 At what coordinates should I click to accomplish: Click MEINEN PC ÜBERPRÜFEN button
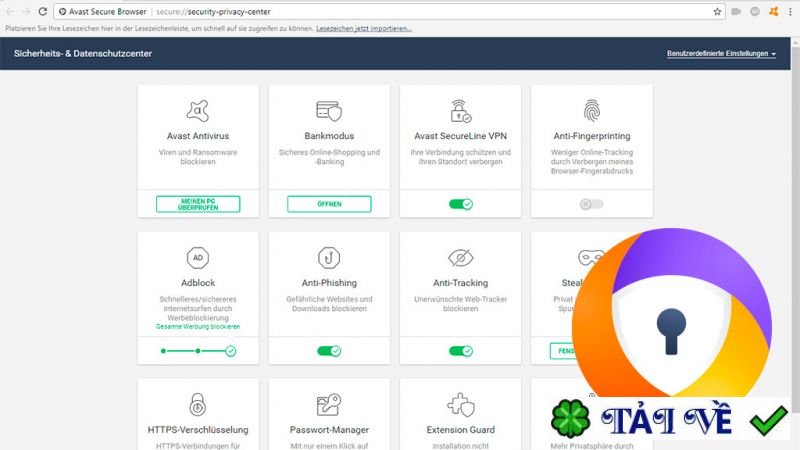(x=198, y=204)
